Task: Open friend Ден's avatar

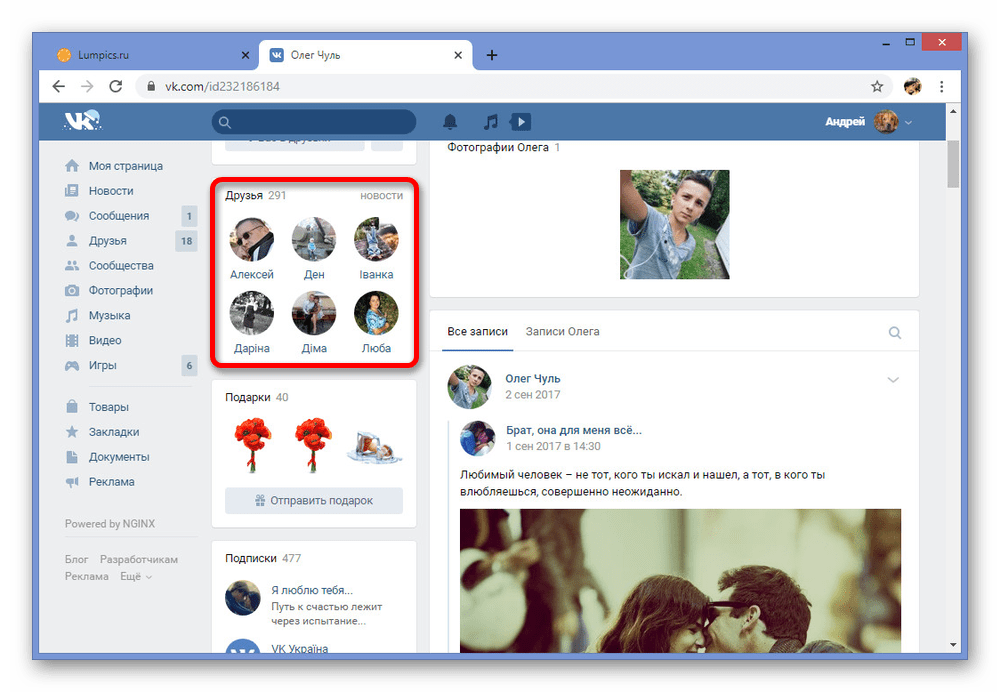Action: 314,239
